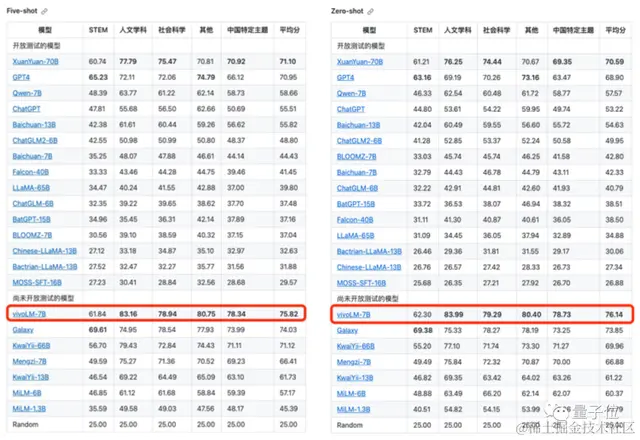Screen dimensions: 640x440
Task: Open Chinese-LLaMA-13B link in Zero-shot table
Action: pyautogui.click(x=369, y=267)
